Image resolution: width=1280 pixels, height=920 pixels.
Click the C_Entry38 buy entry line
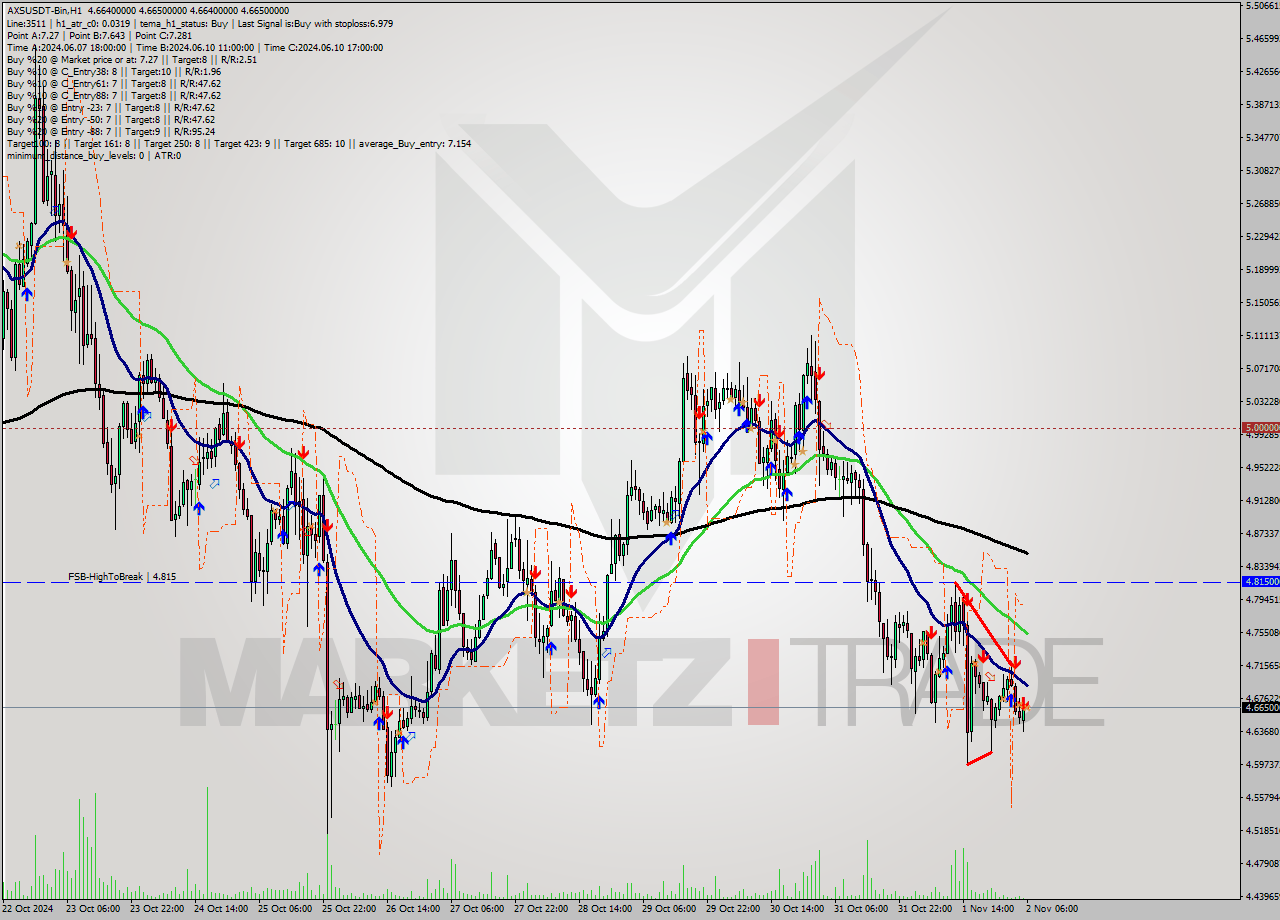click(113, 71)
